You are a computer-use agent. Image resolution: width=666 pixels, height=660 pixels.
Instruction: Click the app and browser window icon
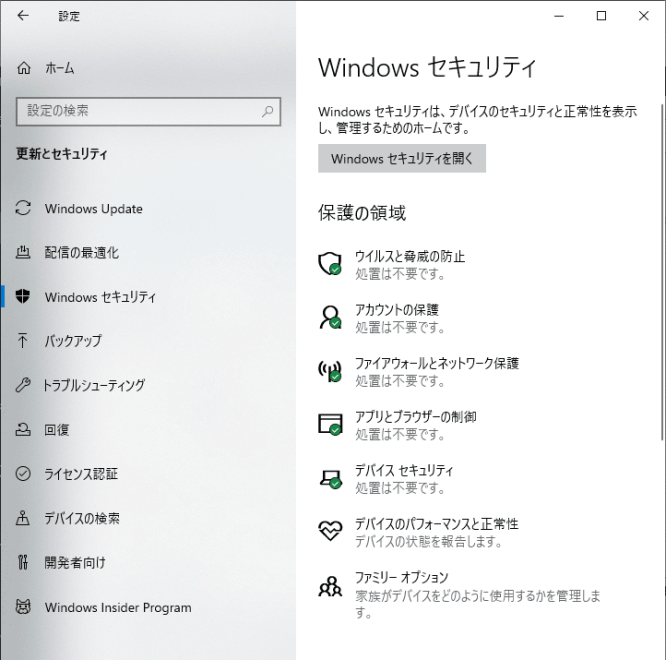[330, 424]
